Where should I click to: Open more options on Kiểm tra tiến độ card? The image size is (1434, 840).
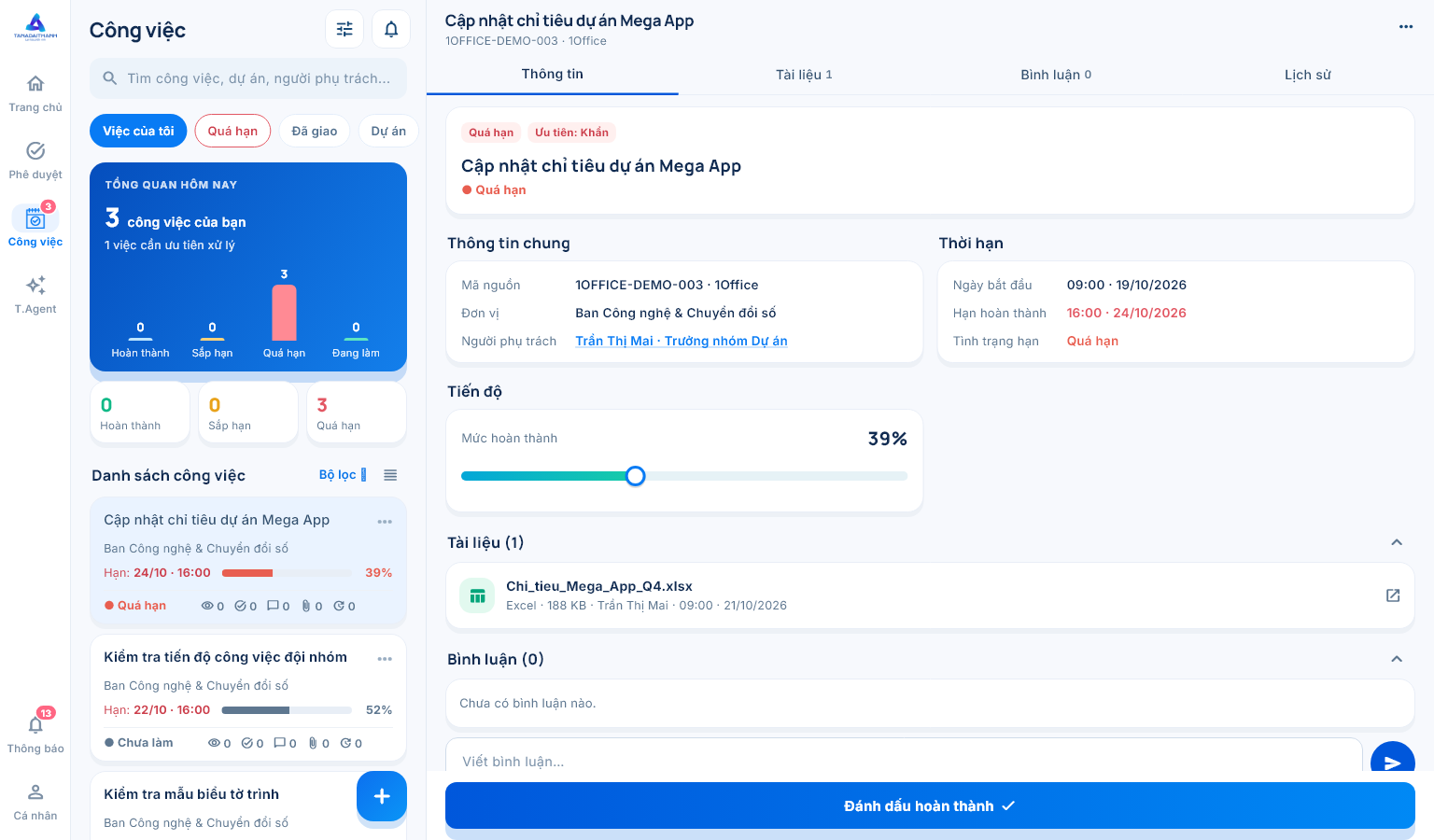pos(385,659)
